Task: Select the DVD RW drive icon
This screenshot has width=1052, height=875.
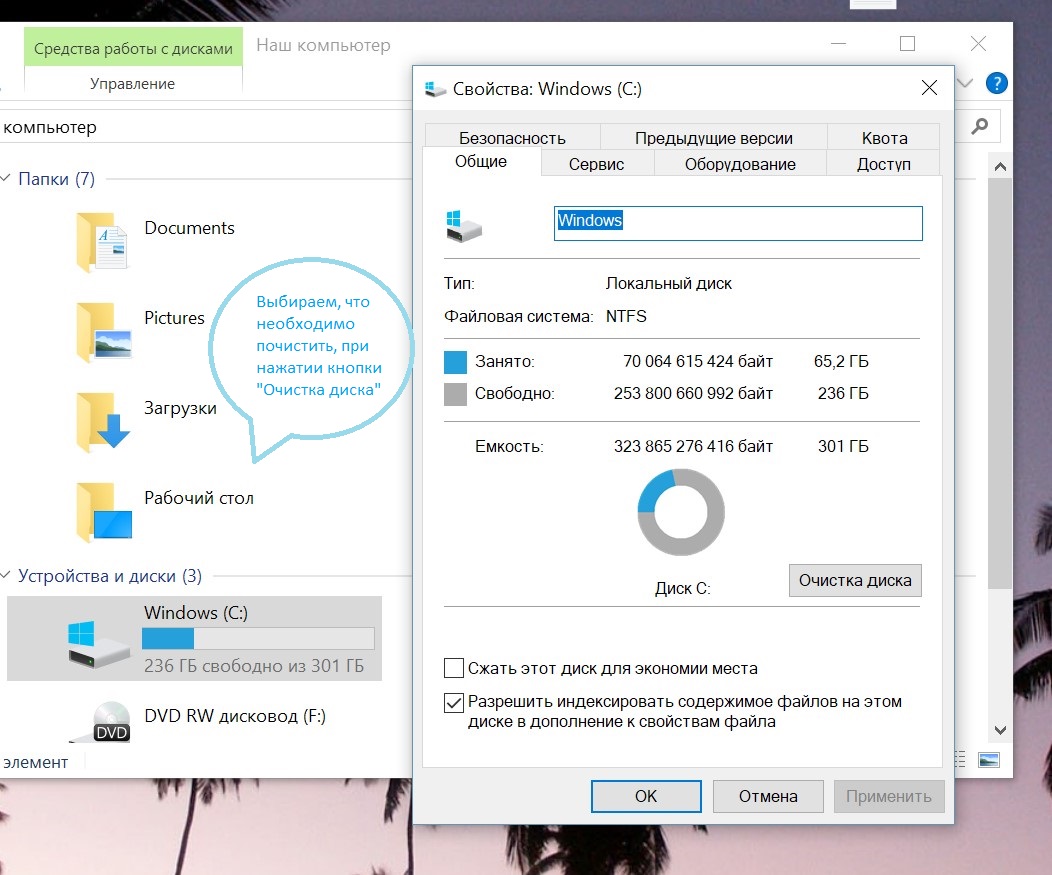Action: click(101, 721)
